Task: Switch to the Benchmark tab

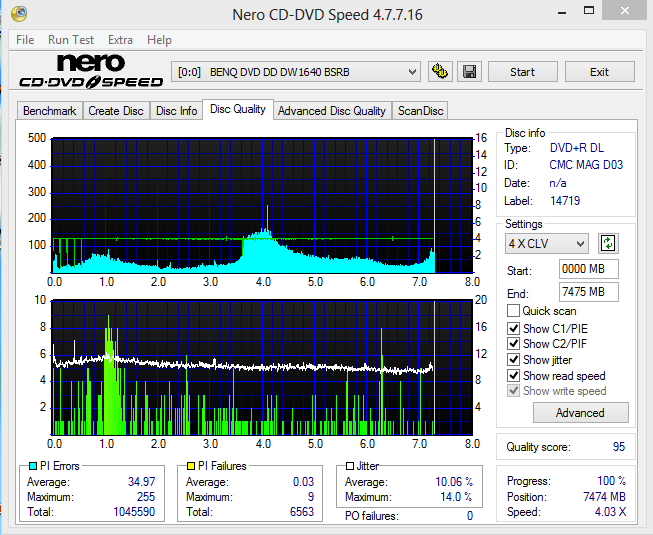Action: (50, 111)
